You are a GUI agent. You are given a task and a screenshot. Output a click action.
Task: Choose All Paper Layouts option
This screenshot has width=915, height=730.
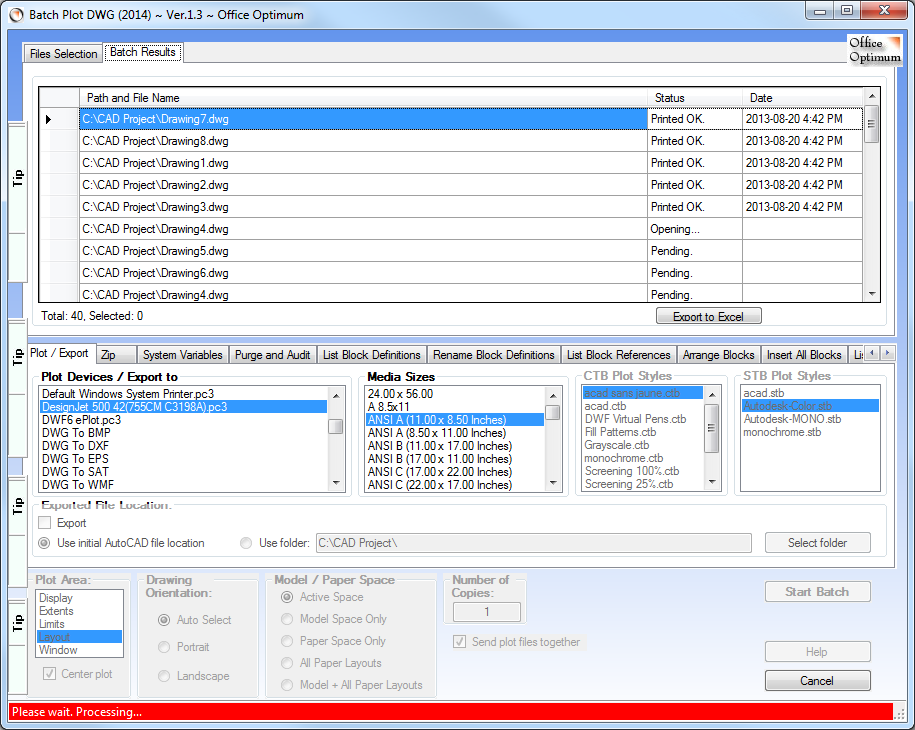point(287,663)
